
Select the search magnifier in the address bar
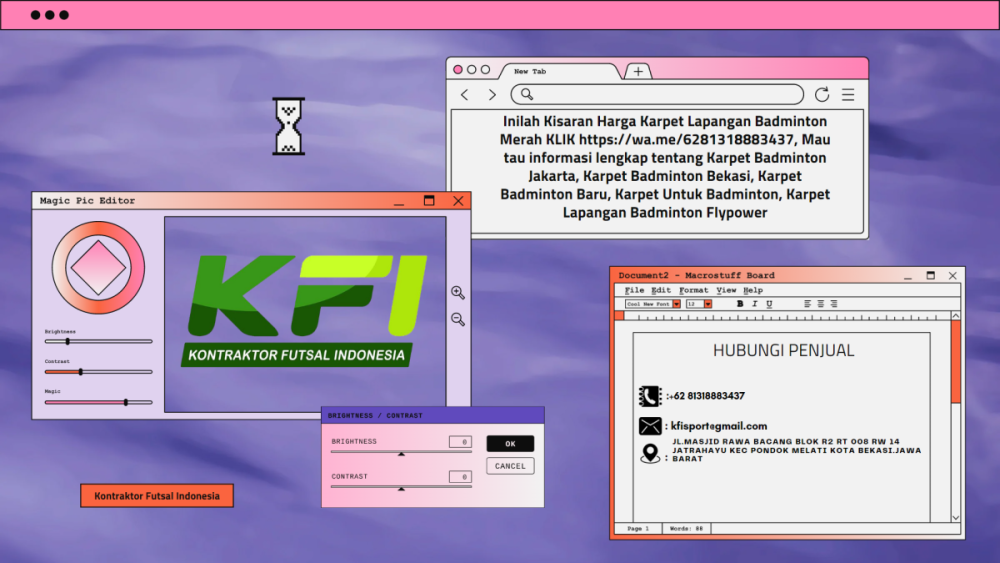[x=527, y=94]
